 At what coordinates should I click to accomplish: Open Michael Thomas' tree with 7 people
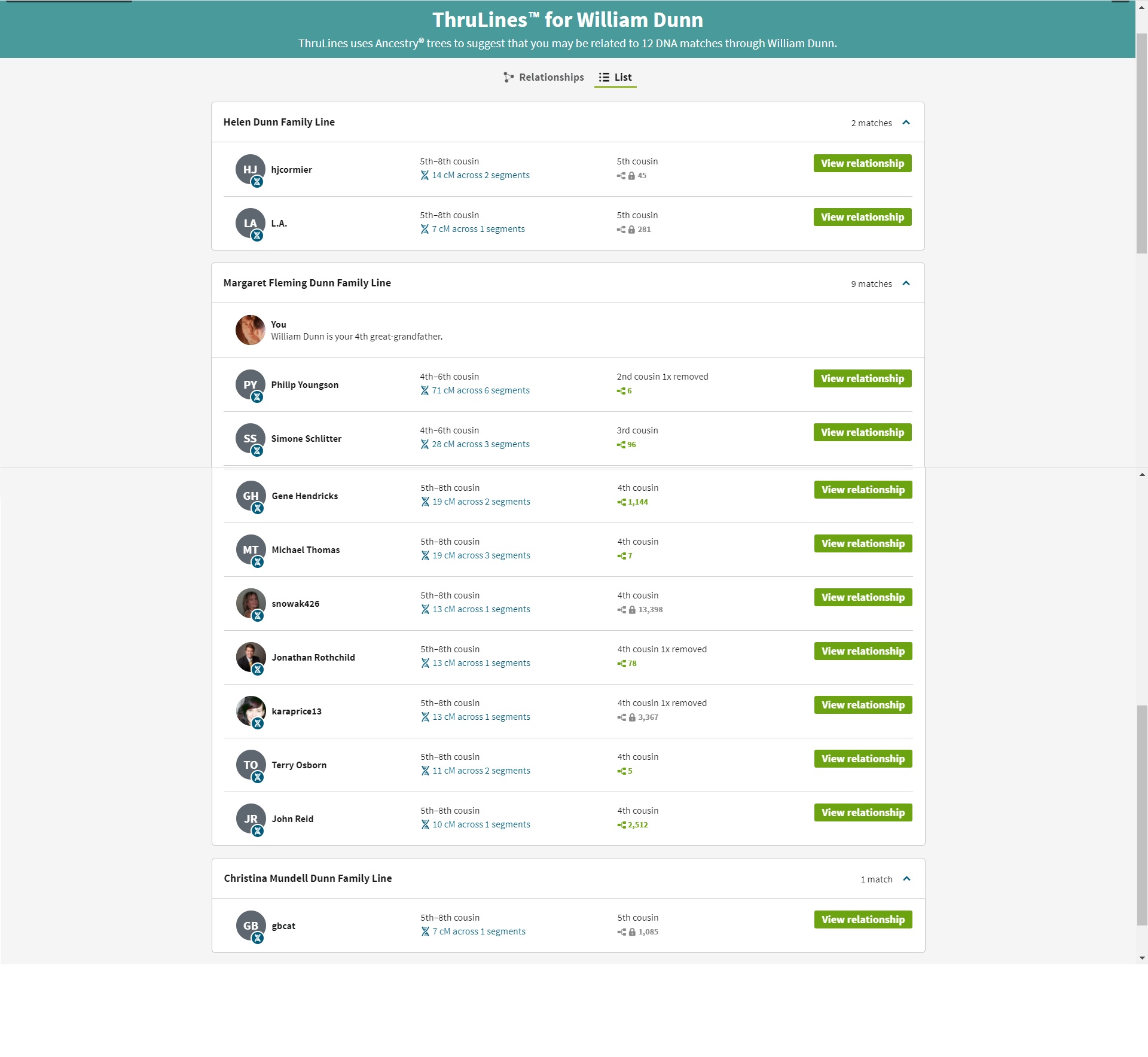[x=625, y=556]
